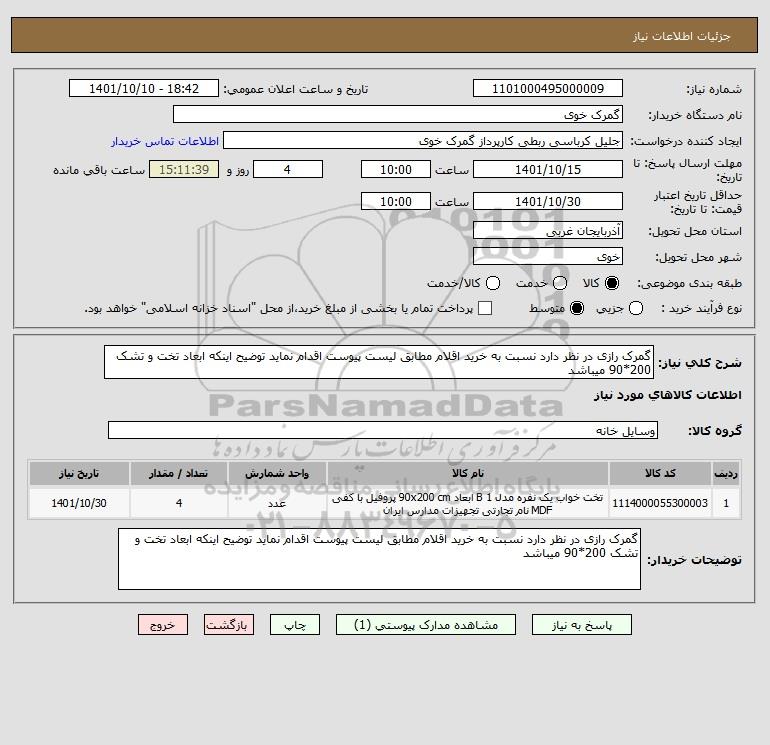Image resolution: width=770 pixels, height=745 pixels.
Task: Click the شماره نیاز field 1101000495000009
Action: click(548, 88)
